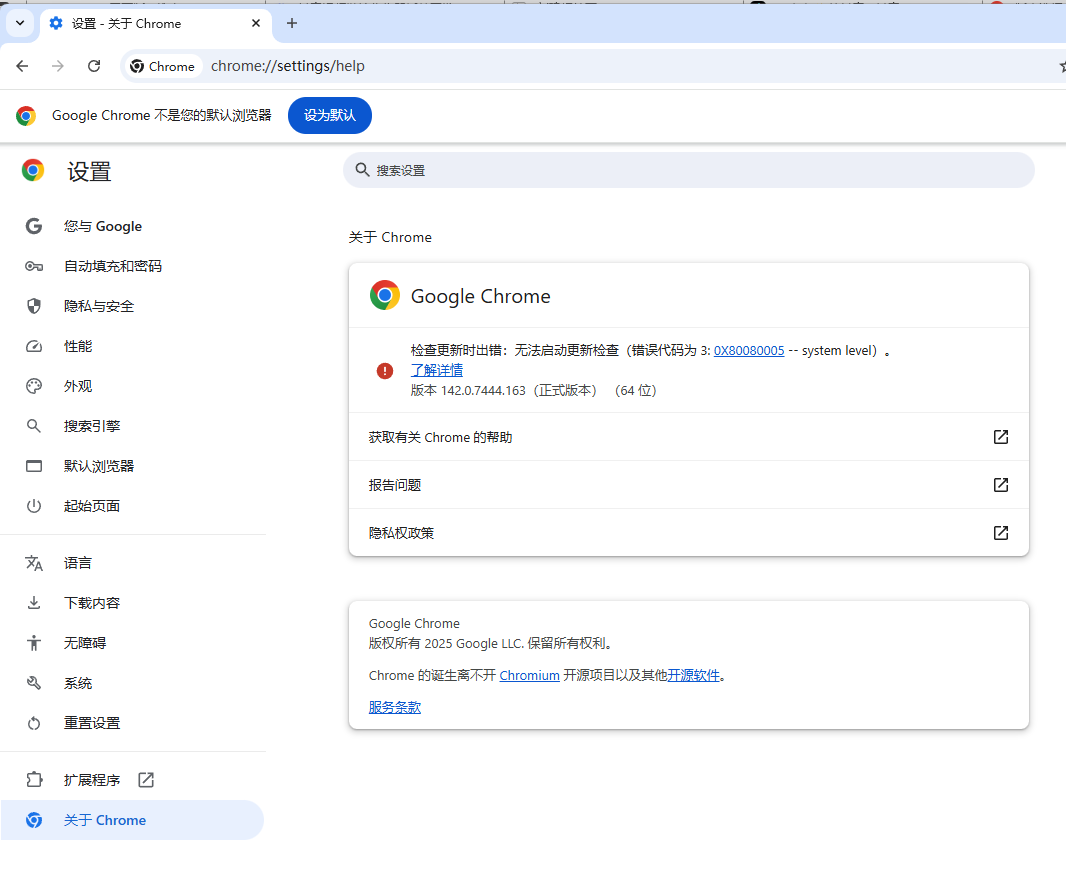Open 默认浏览器 settings section

click(133, 466)
